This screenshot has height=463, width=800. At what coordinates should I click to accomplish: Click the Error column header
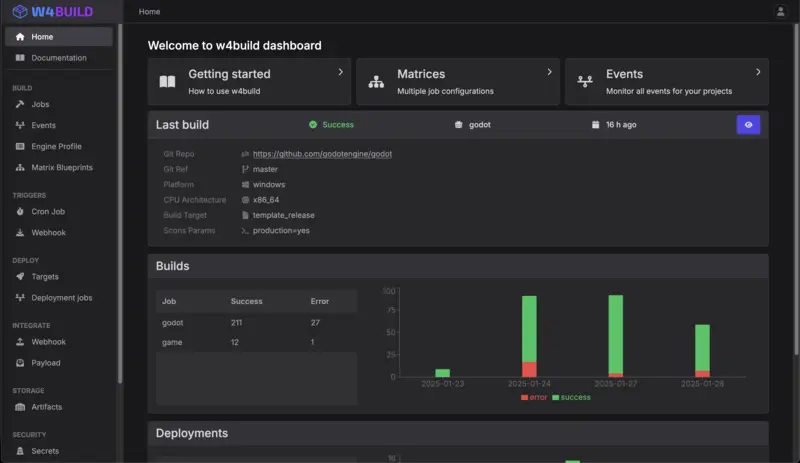[x=319, y=301]
